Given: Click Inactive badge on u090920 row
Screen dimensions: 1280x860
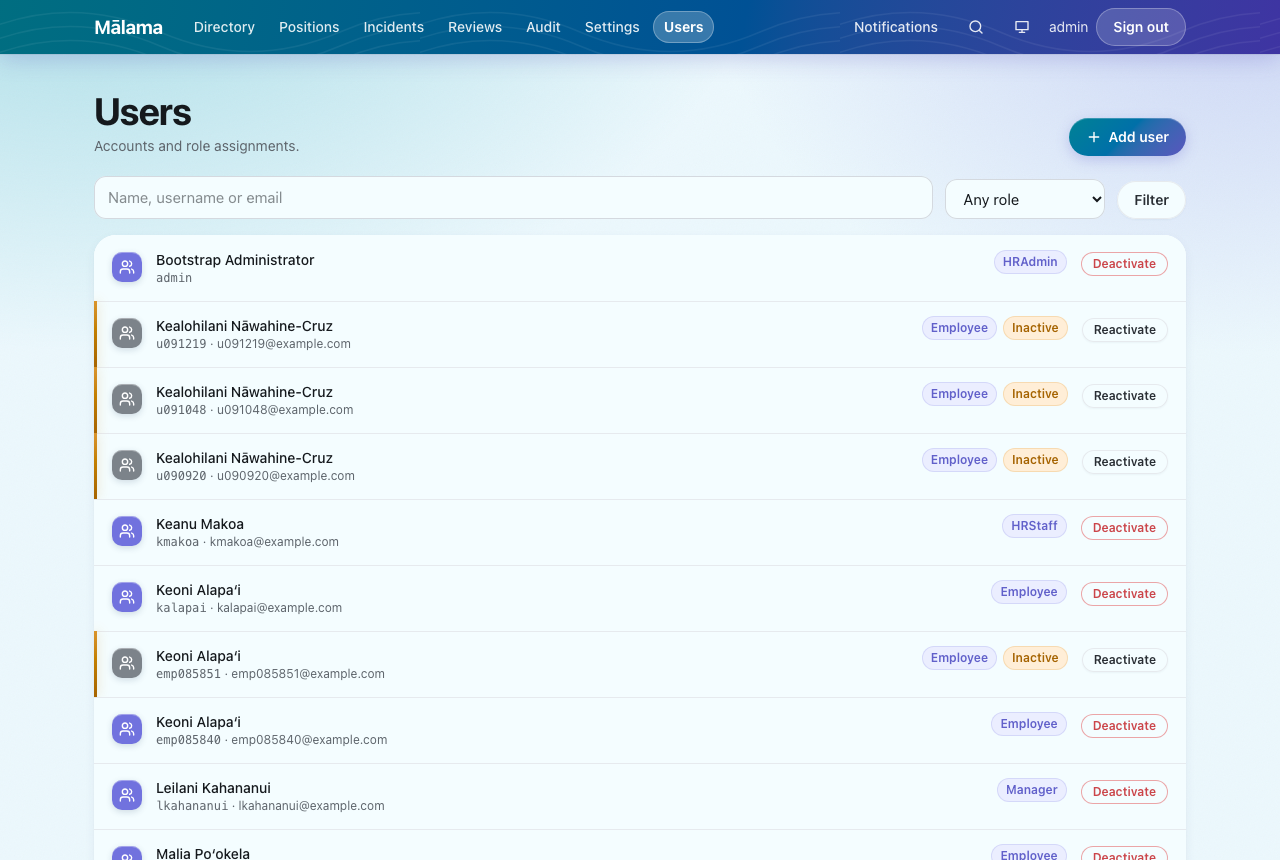Looking at the screenshot, I should click(1035, 460).
